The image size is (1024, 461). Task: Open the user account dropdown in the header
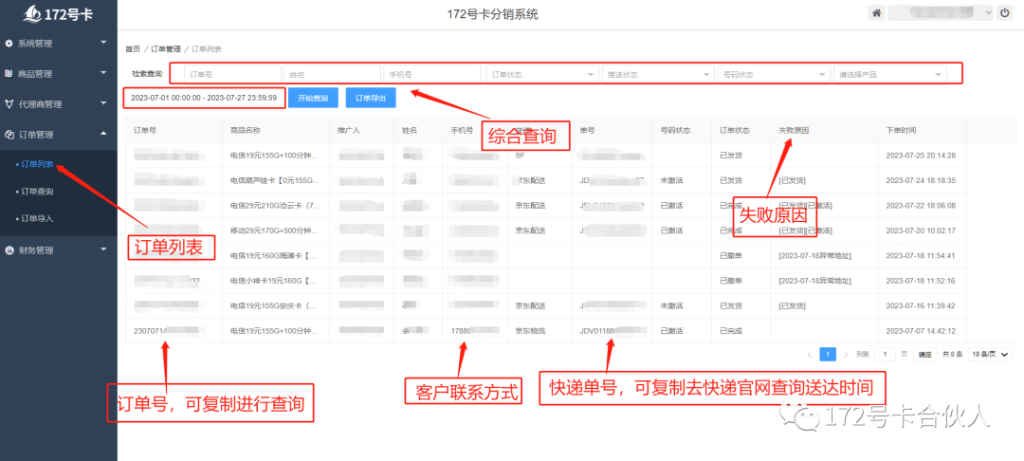click(940, 12)
